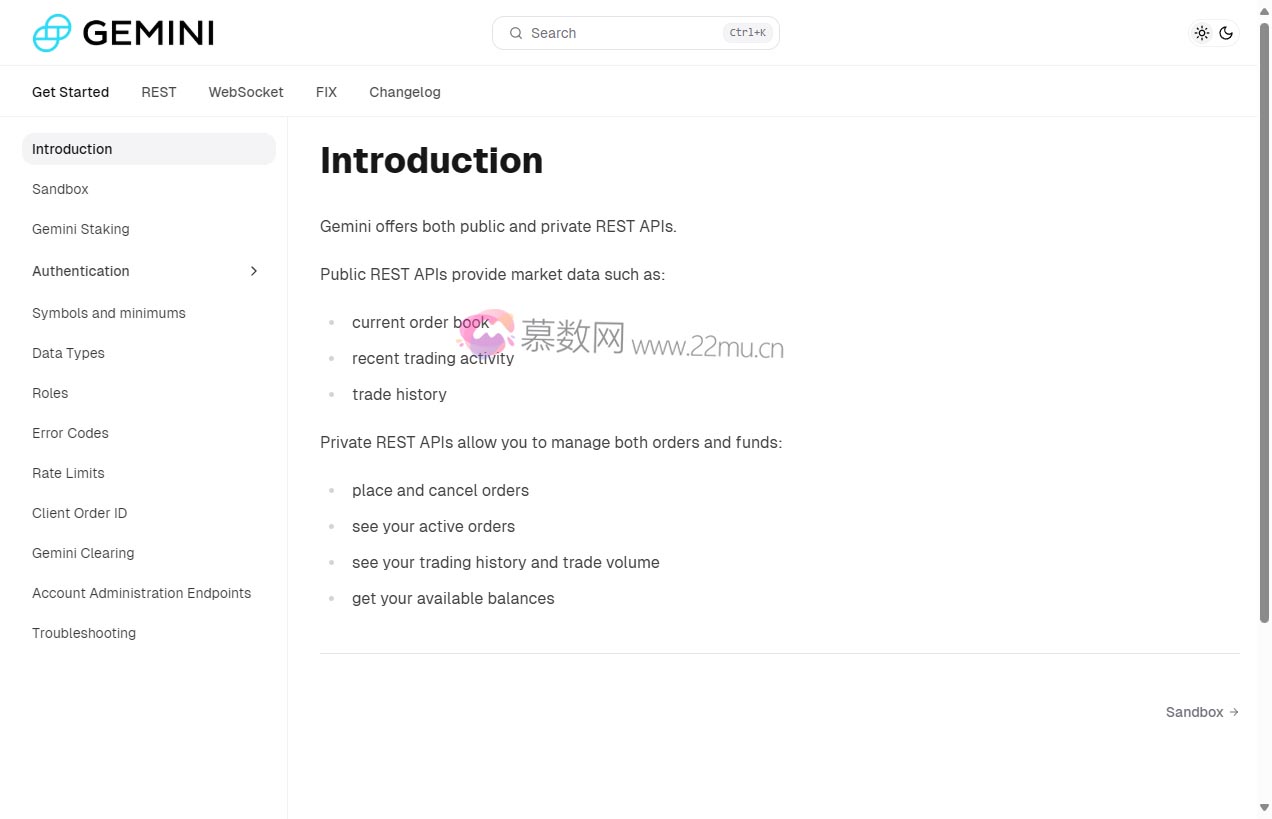
Task: Click the magnifying glass search icon
Action: [516, 33]
